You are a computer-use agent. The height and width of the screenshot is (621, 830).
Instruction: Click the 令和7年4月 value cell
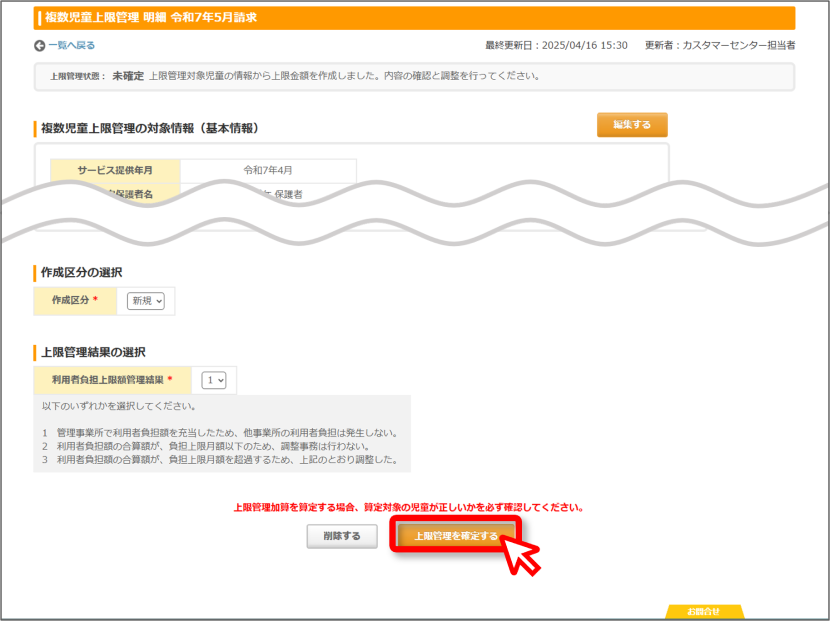(x=268, y=170)
